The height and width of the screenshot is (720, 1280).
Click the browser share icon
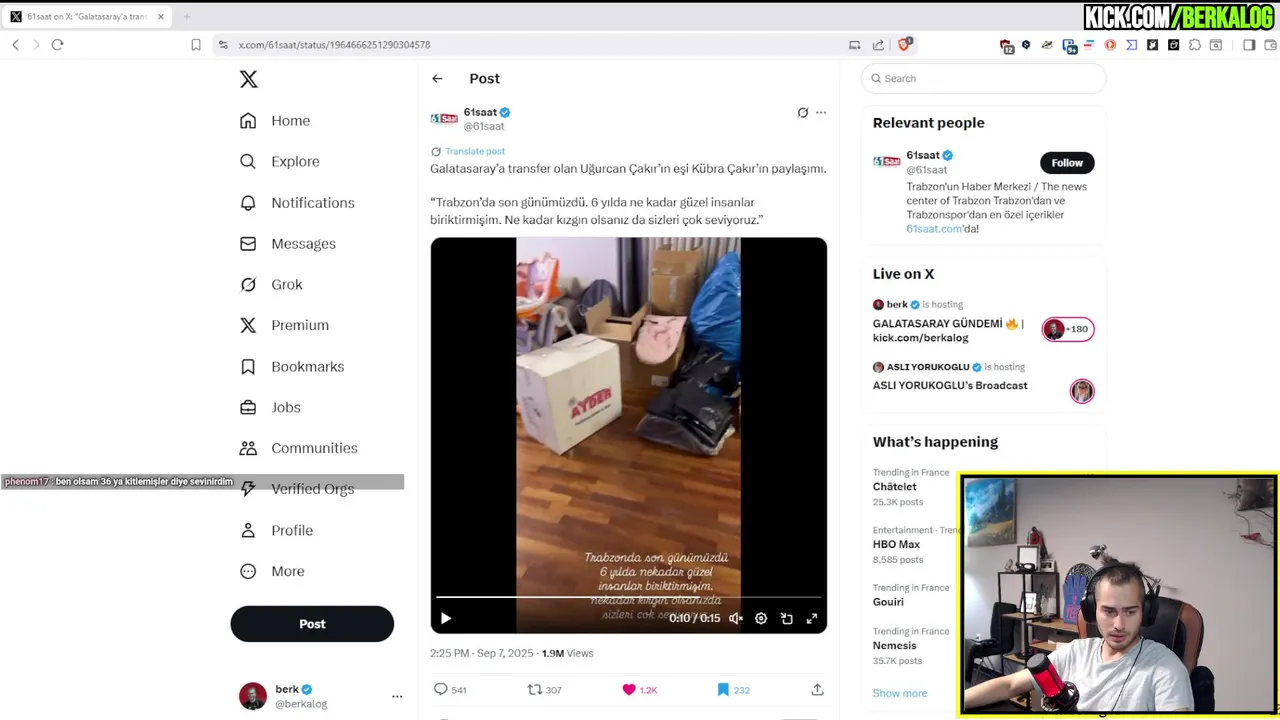pos(878,45)
